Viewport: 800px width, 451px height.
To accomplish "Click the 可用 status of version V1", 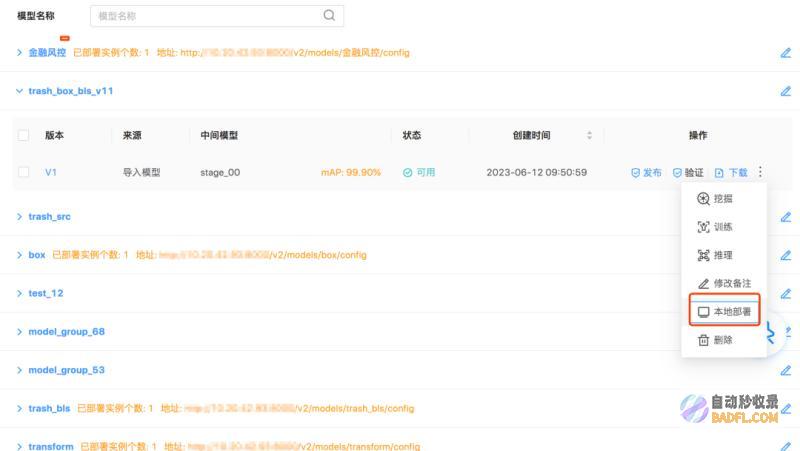I will [x=419, y=172].
